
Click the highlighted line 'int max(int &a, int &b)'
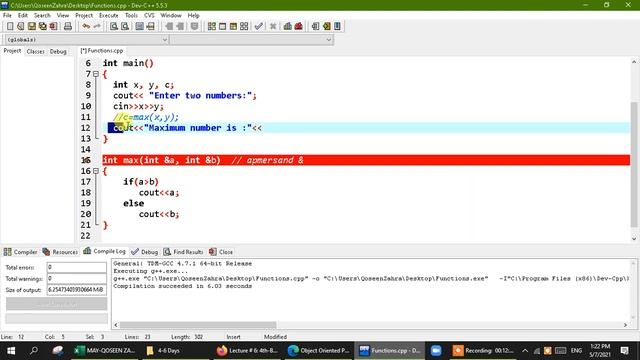366,160
